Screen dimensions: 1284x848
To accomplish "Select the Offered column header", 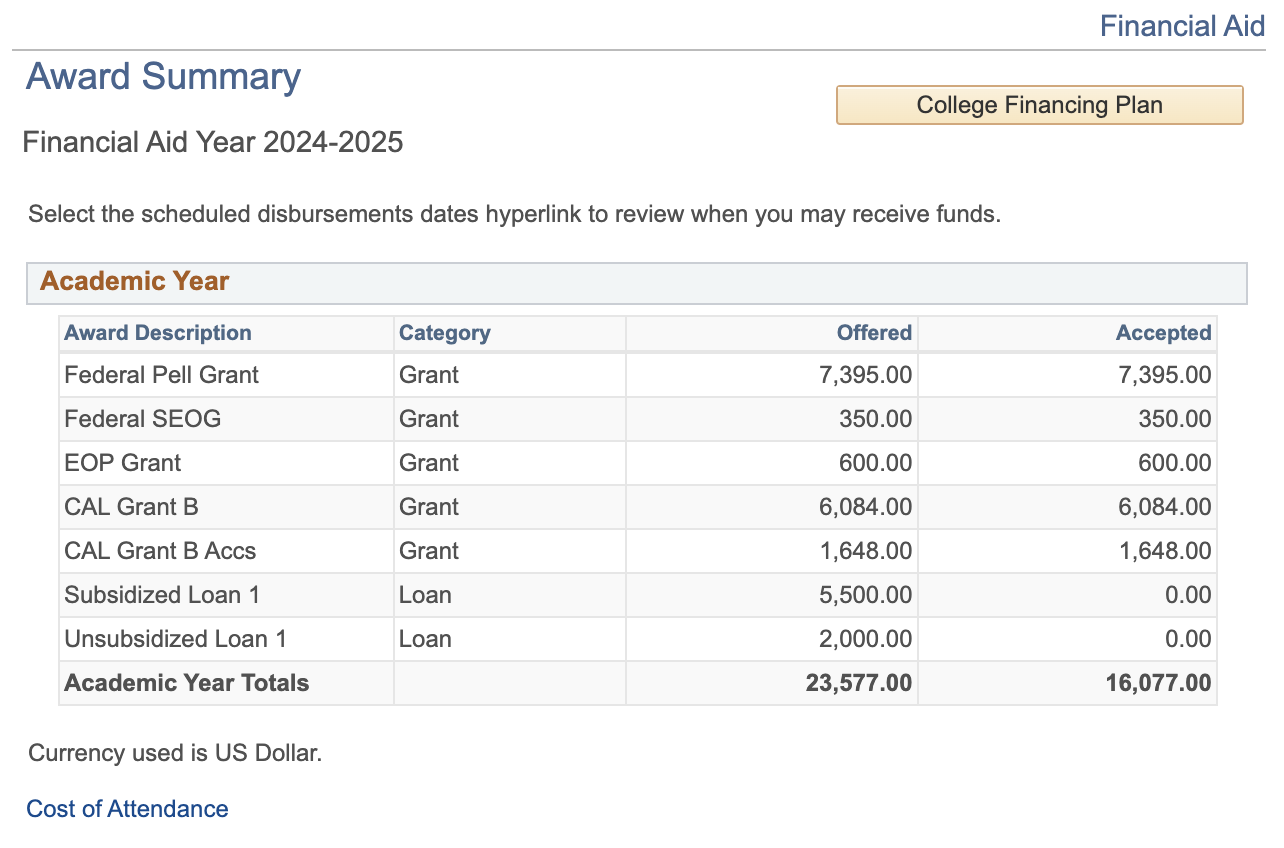I will coord(874,333).
